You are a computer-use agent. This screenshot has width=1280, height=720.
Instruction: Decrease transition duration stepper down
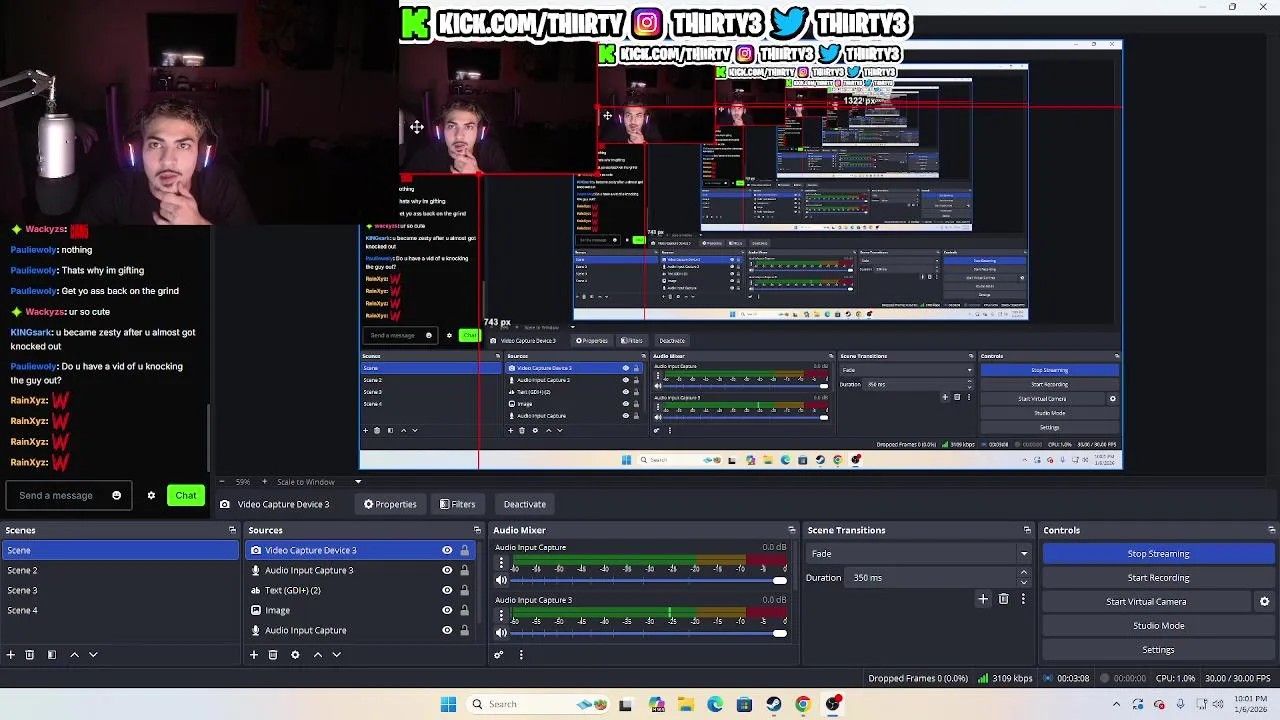coord(1023,582)
